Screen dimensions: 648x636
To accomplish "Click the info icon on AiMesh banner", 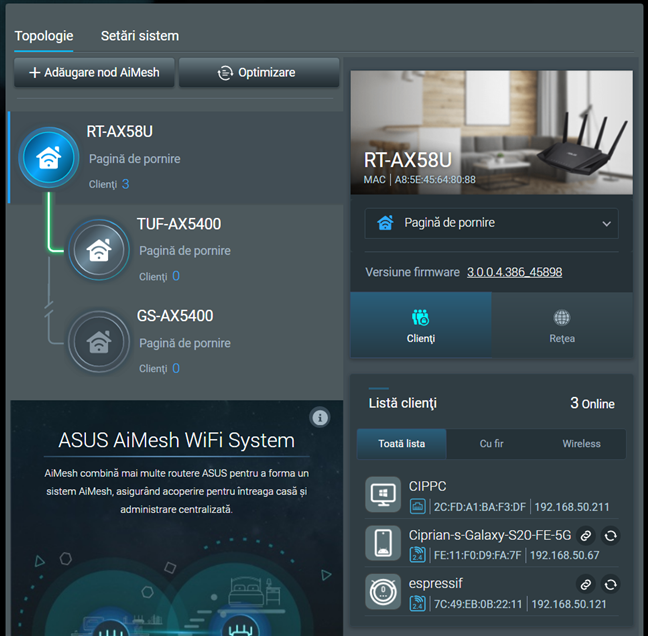I will pos(320,417).
